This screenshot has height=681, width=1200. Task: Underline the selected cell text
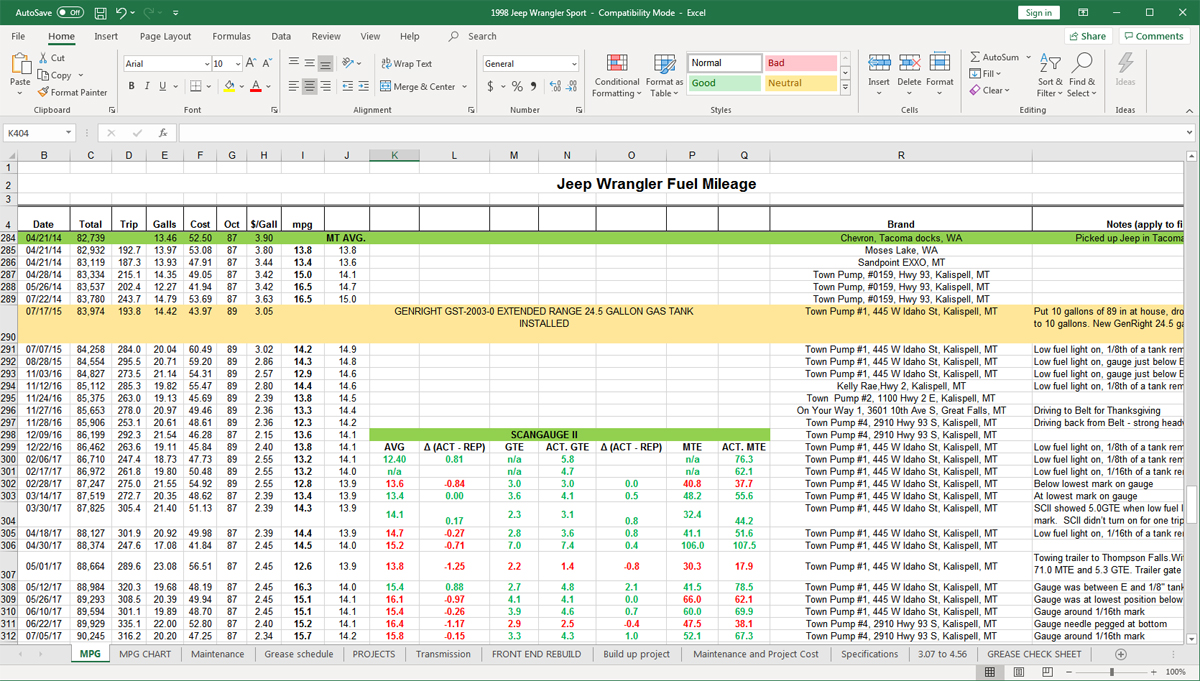162,86
